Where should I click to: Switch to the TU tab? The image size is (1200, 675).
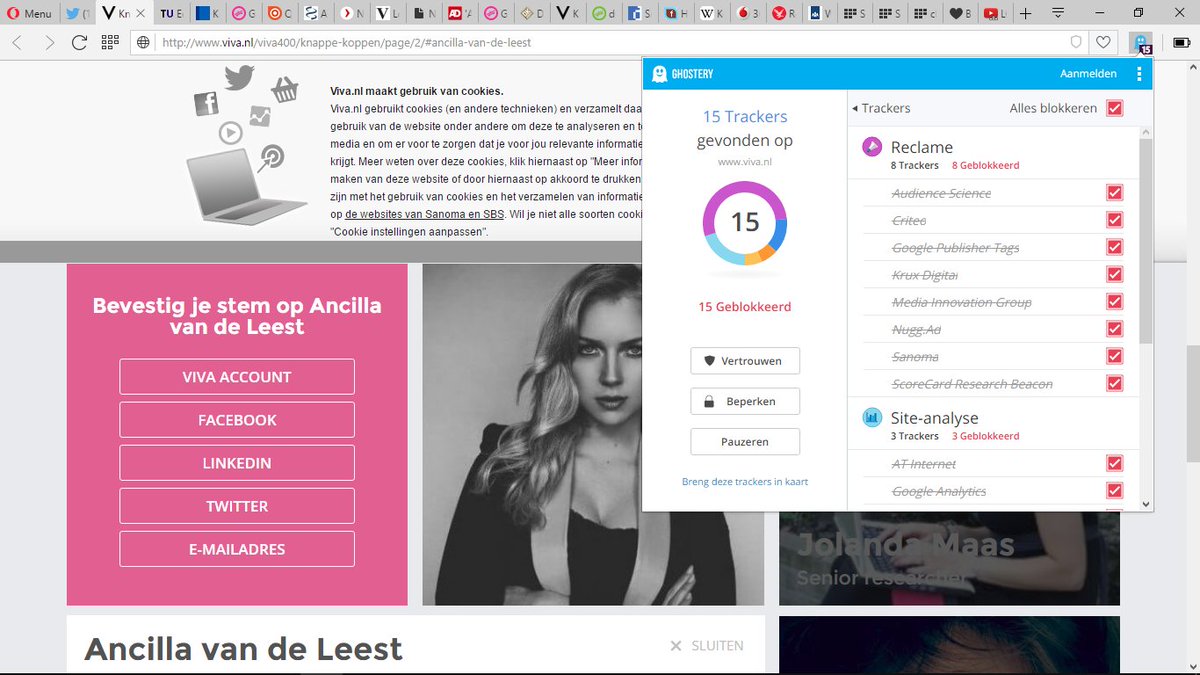(170, 13)
